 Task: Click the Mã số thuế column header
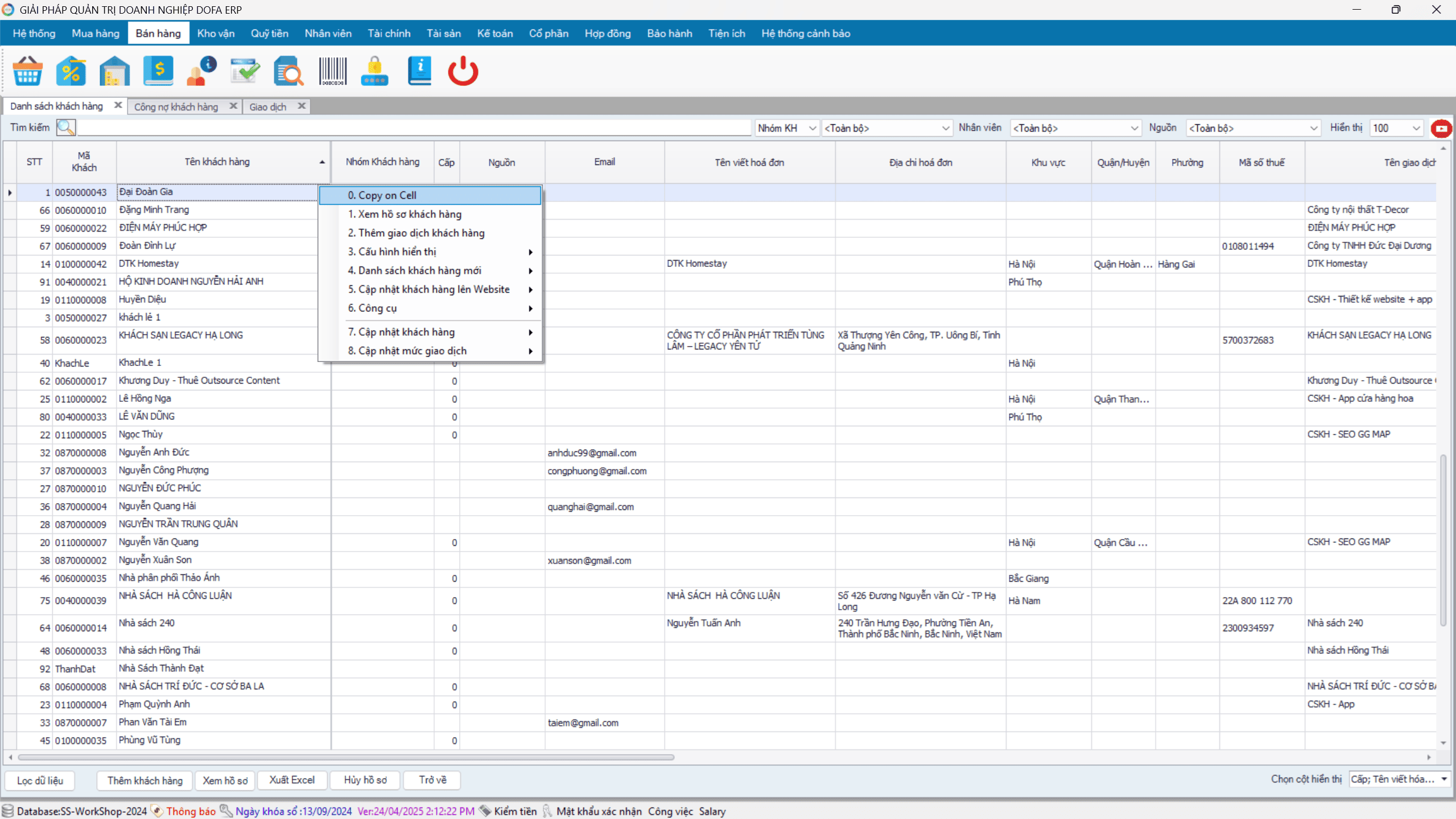[1261, 162]
